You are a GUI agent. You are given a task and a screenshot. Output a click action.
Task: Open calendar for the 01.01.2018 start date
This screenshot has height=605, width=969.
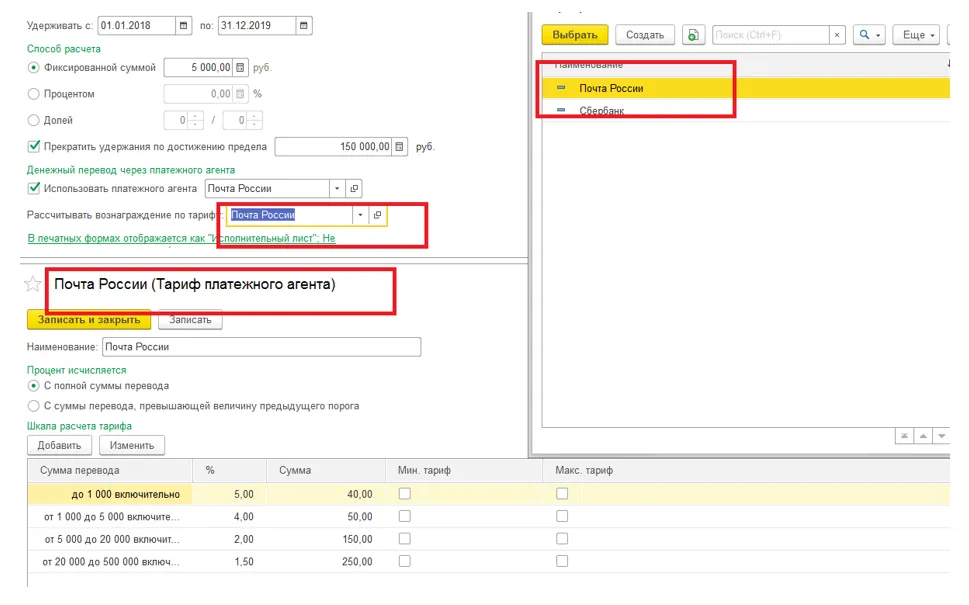coord(184,25)
